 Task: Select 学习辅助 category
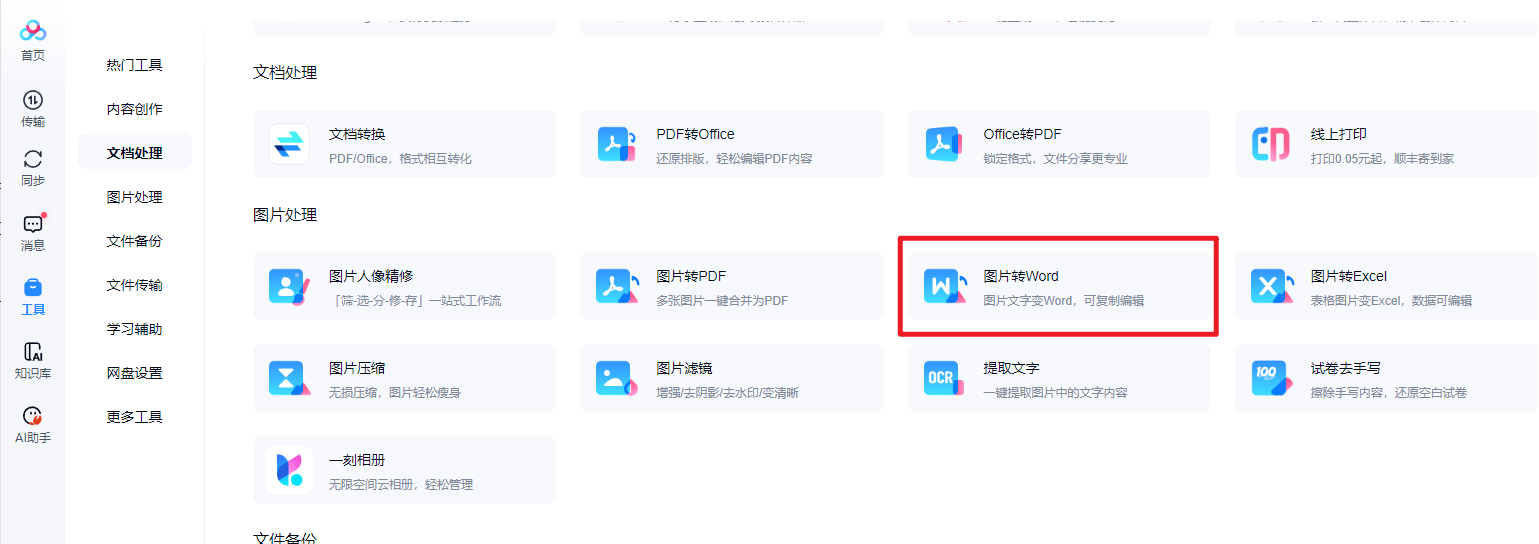[x=134, y=329]
